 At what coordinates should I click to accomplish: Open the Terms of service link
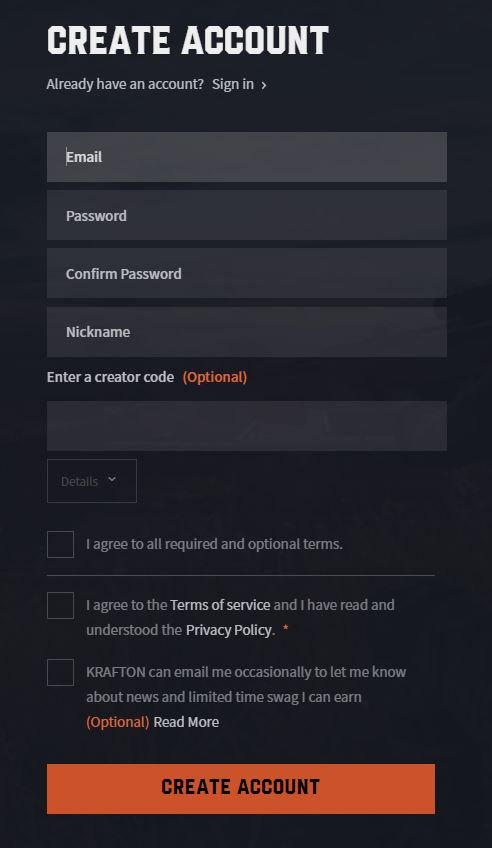pyautogui.click(x=220, y=605)
